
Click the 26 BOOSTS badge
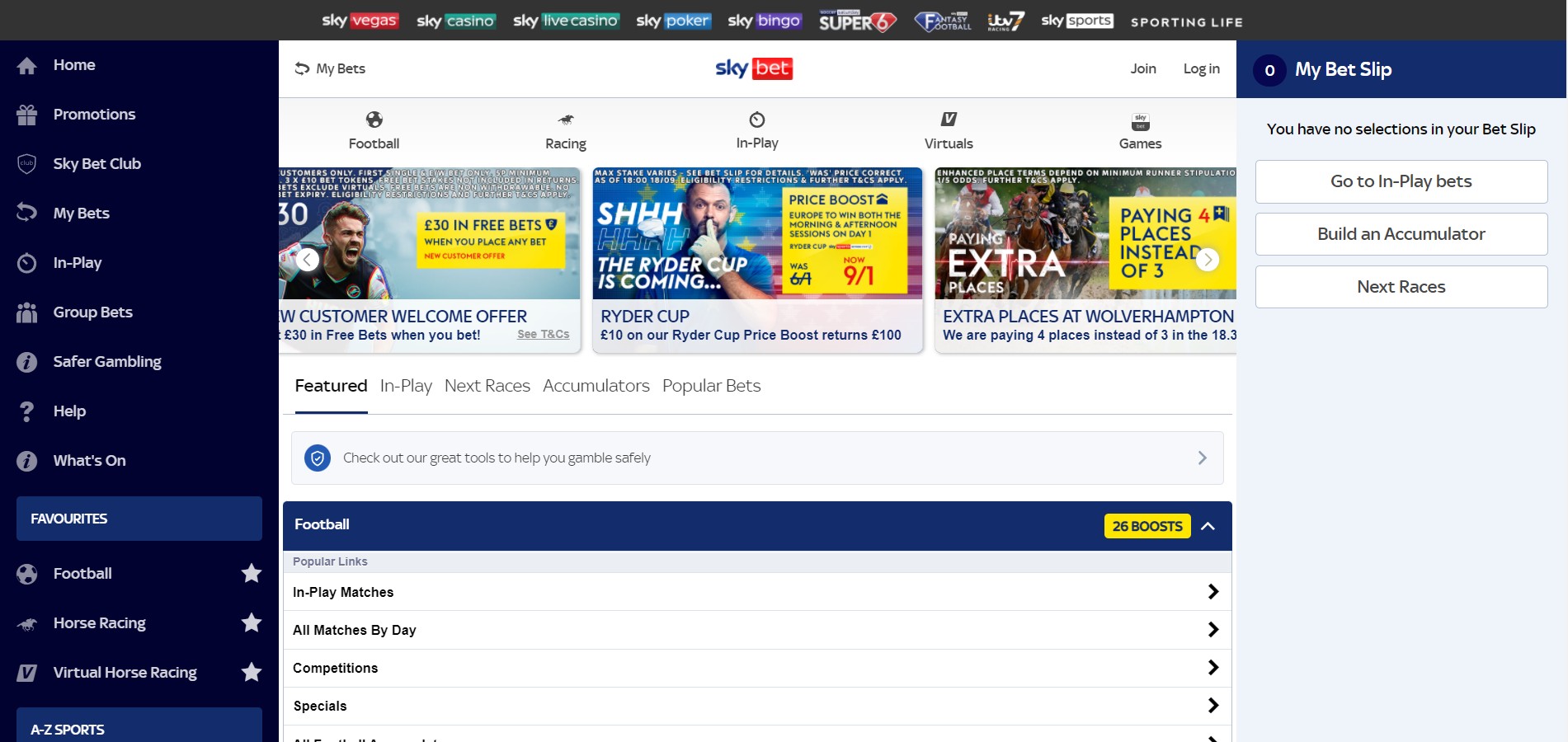(1147, 526)
